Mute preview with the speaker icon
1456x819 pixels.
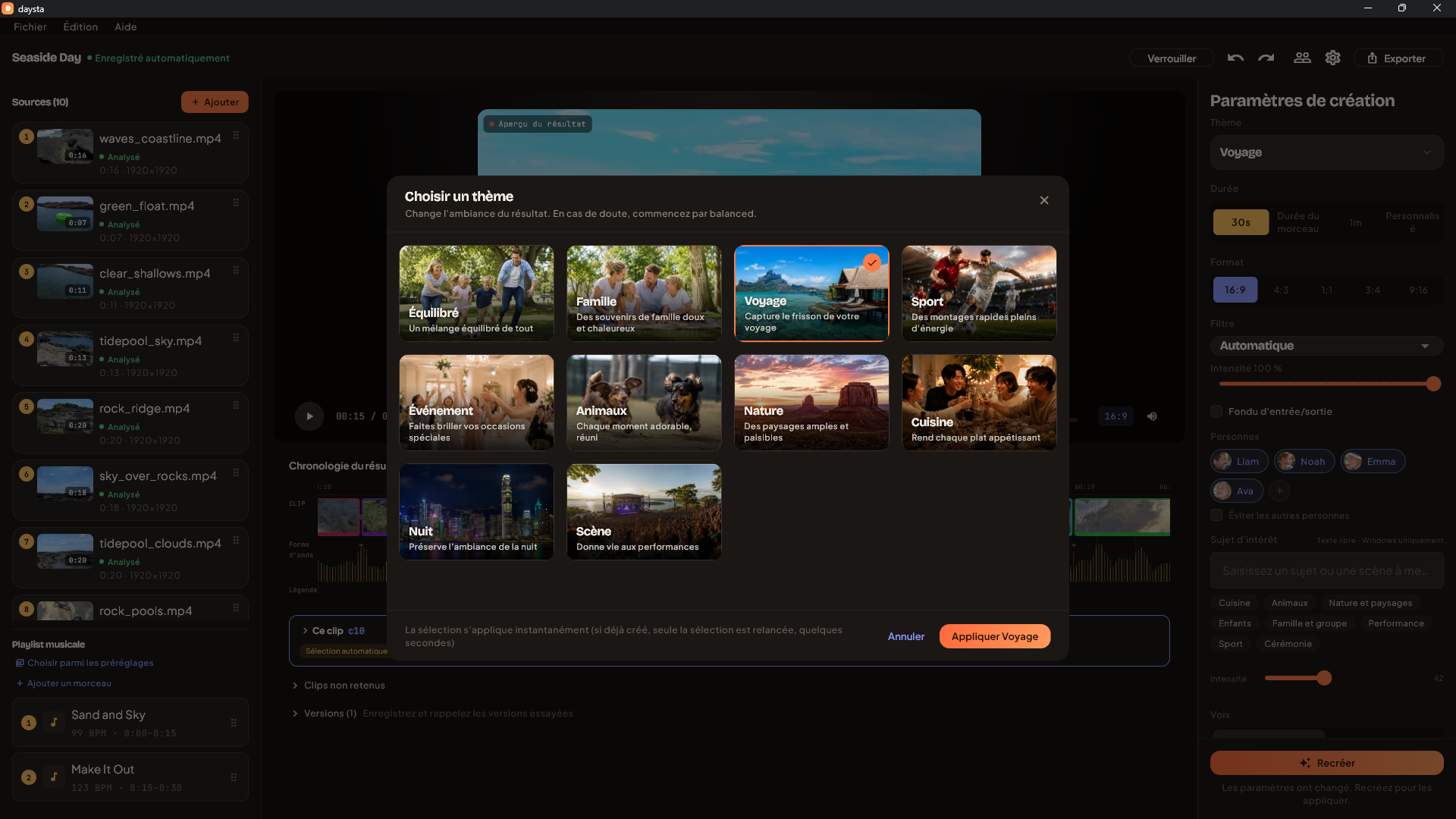click(1152, 416)
